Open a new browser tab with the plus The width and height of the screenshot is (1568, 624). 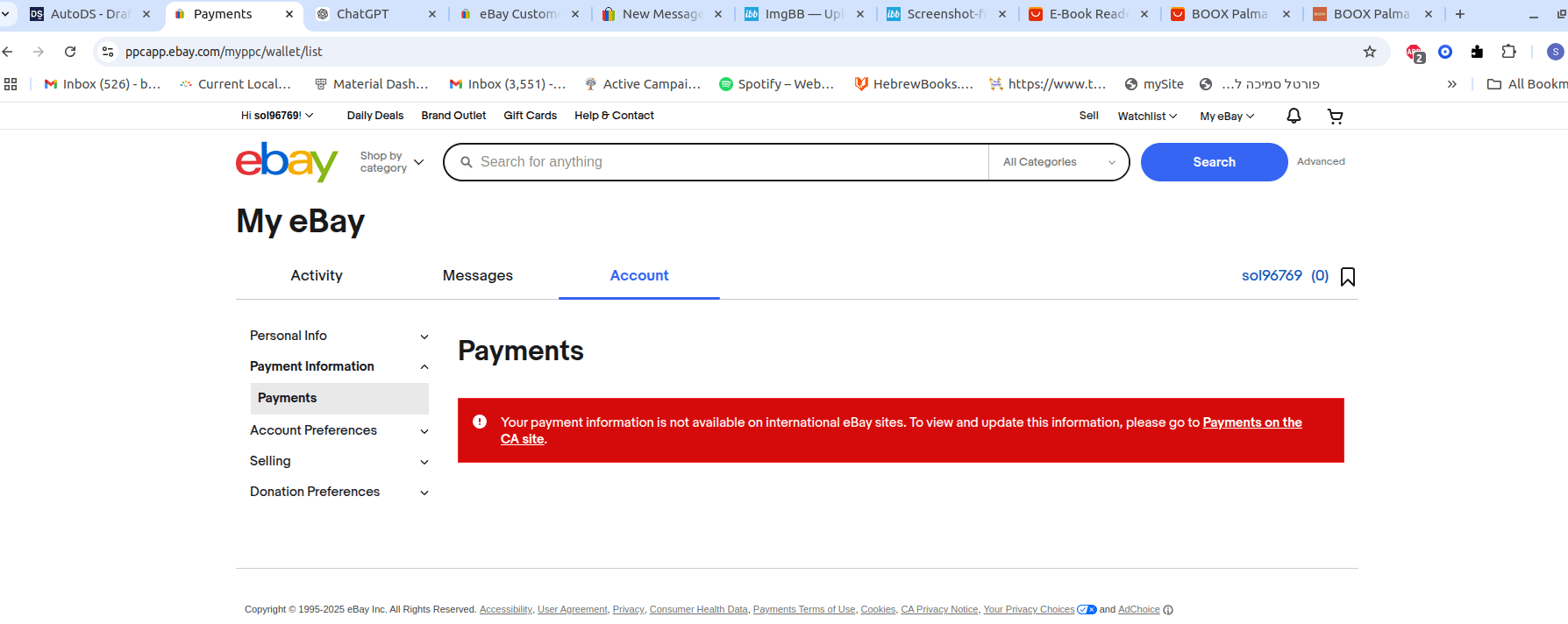click(1460, 14)
